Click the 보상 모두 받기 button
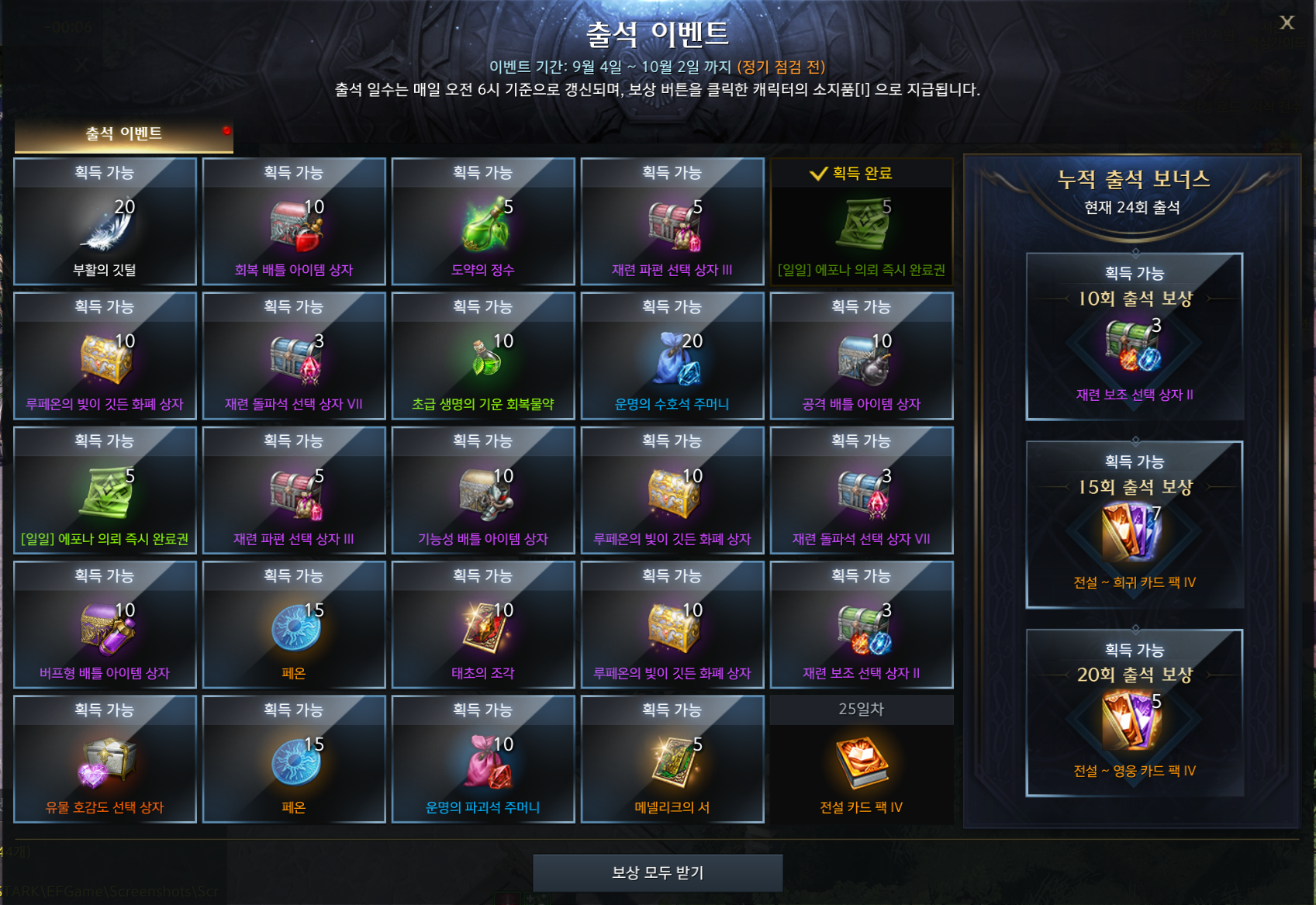This screenshot has height=905, width=1316. (x=658, y=873)
